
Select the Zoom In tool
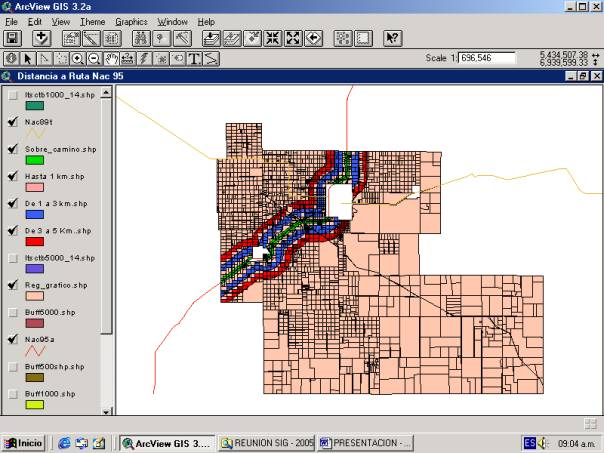(77, 58)
